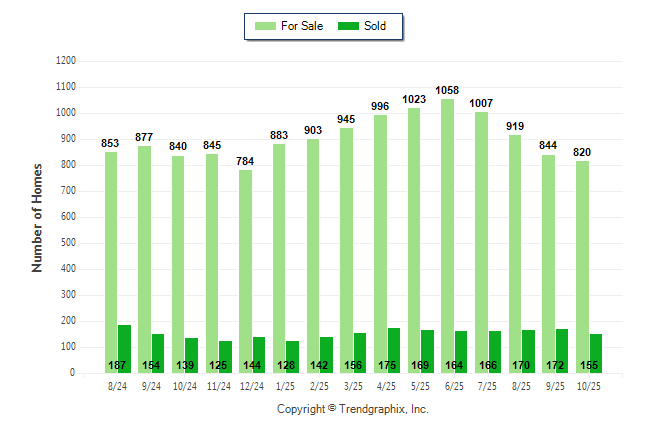Click the 1058 data label above 6/25
This screenshot has width=646, height=434.
[x=448, y=90]
